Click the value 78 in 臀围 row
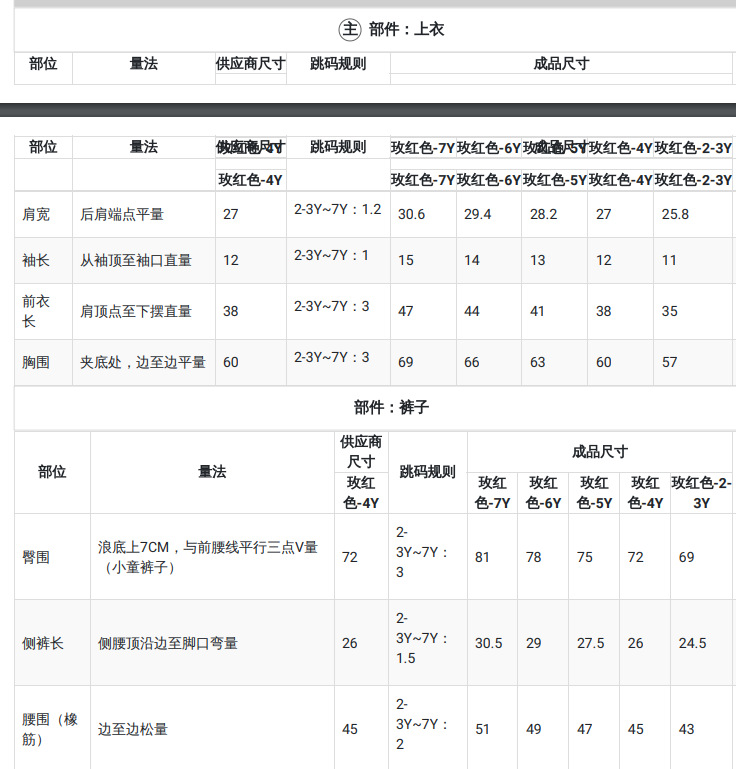The height and width of the screenshot is (769, 736). [533, 557]
